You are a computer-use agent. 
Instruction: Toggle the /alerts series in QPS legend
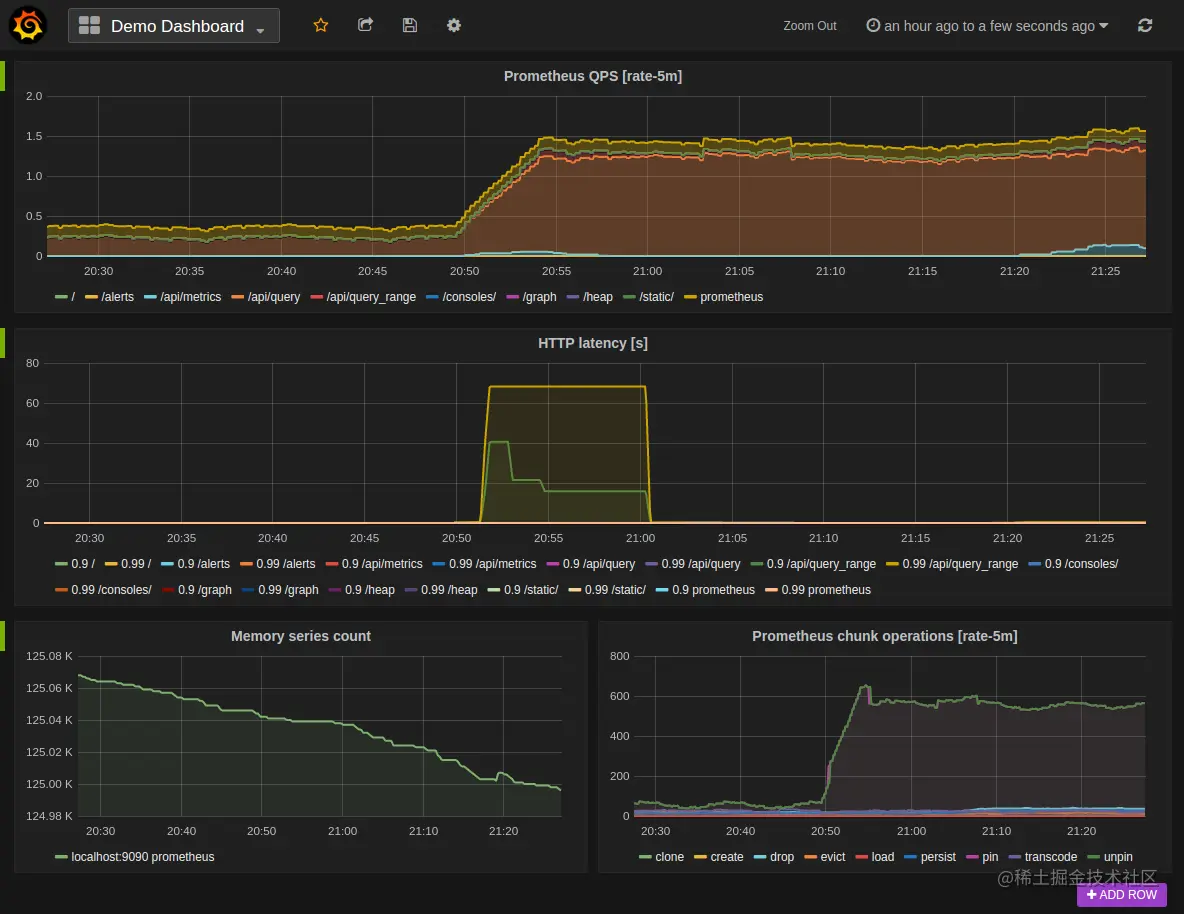(117, 297)
